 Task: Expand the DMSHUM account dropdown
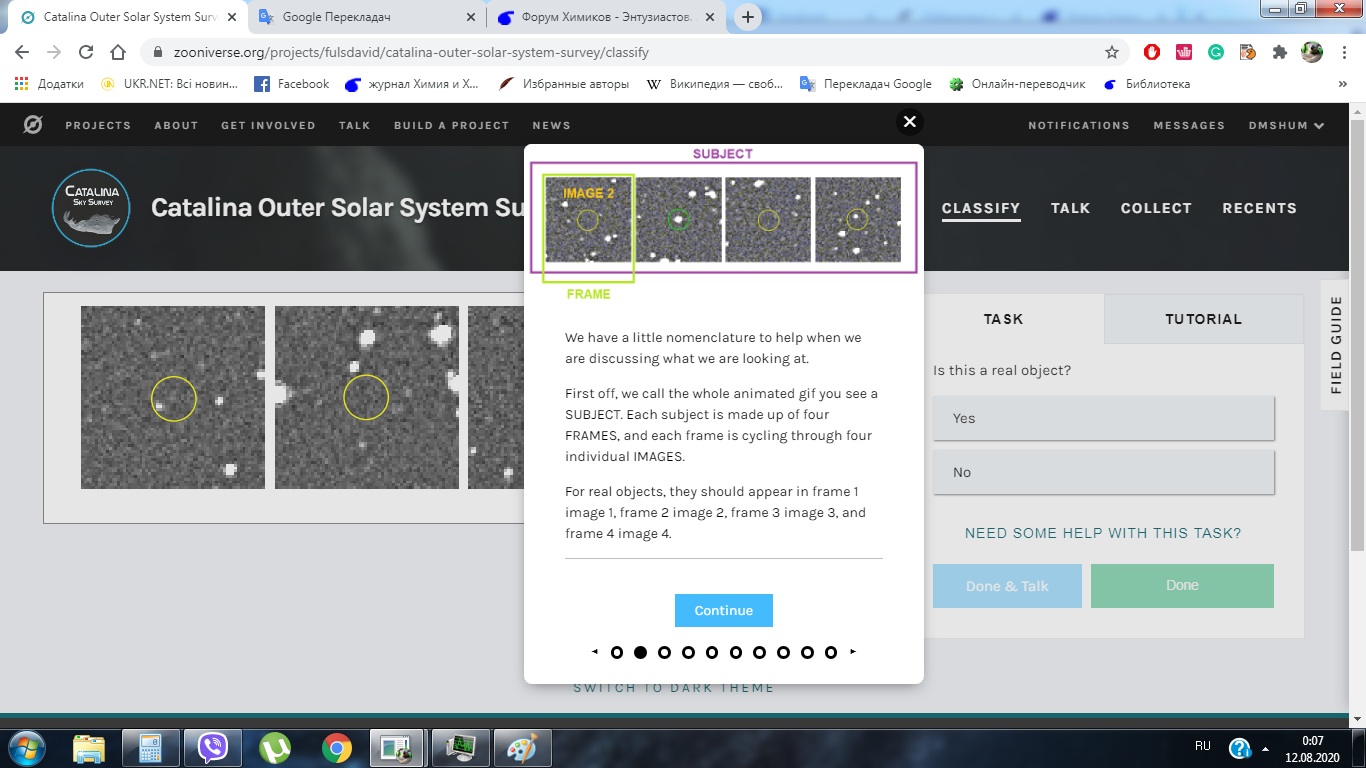[1286, 125]
